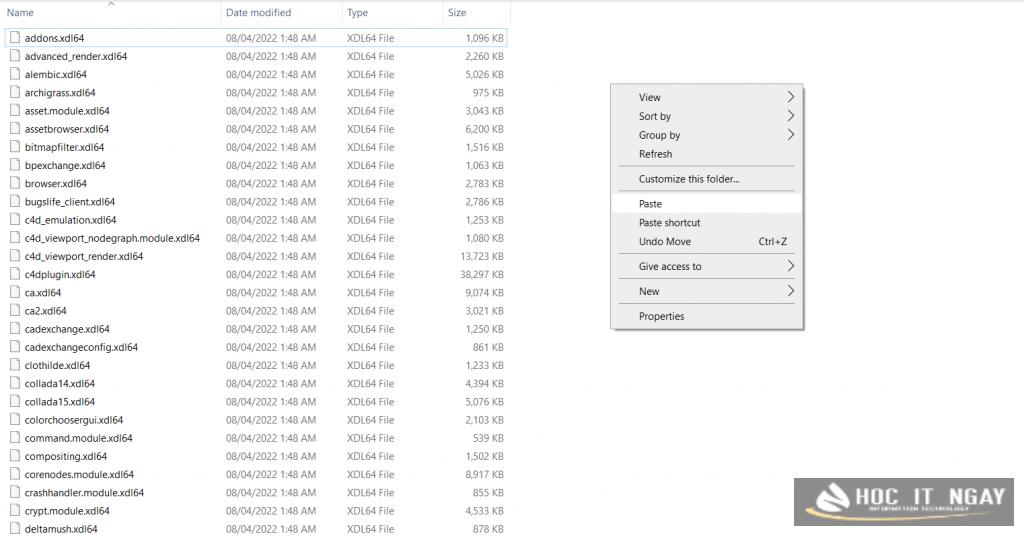Screen dimensions: 1024x536
Task: Select file cadexchange.xdl64
Action: tap(67, 329)
